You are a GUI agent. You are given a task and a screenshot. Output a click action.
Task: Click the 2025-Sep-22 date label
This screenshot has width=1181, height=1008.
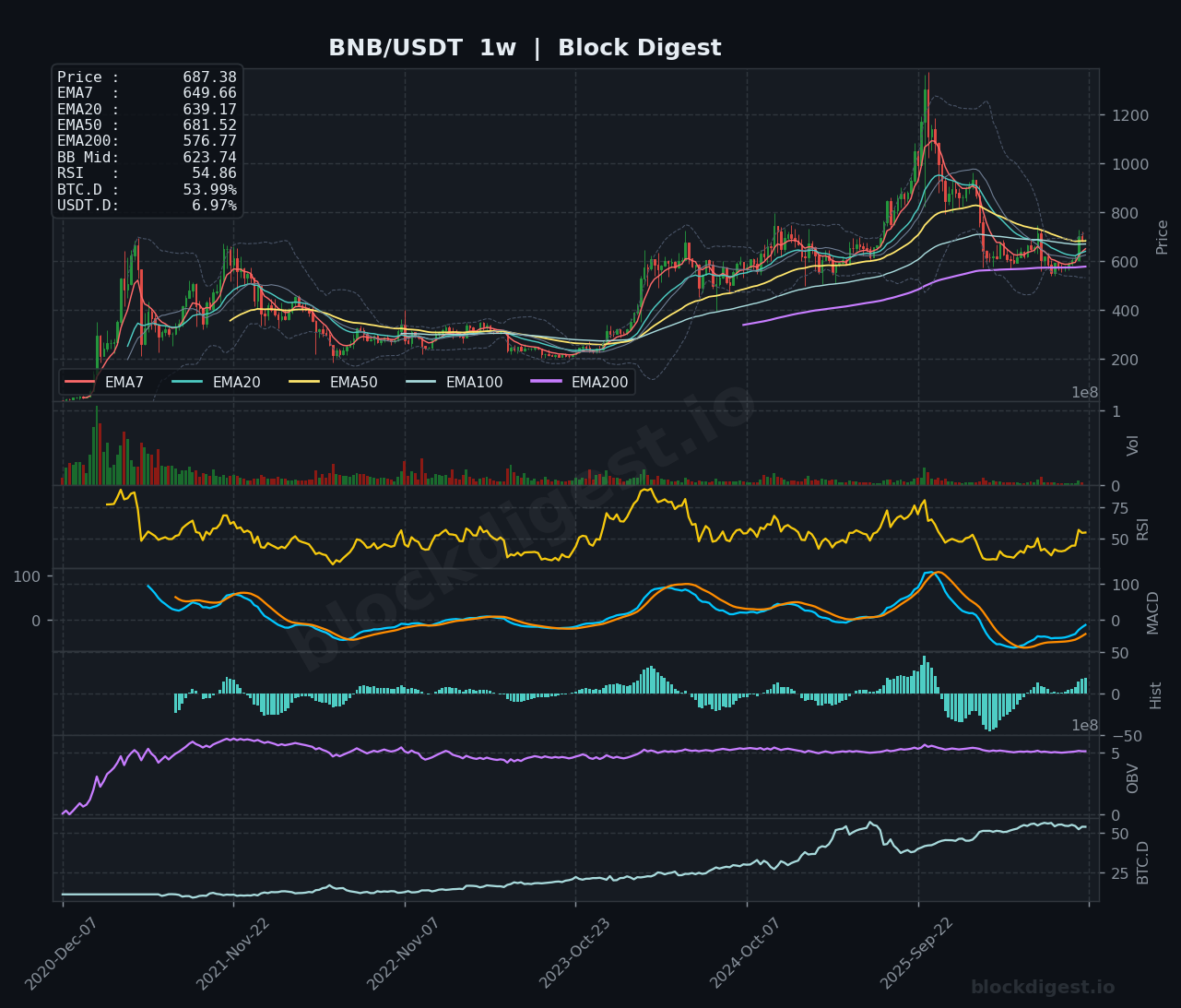point(915,954)
